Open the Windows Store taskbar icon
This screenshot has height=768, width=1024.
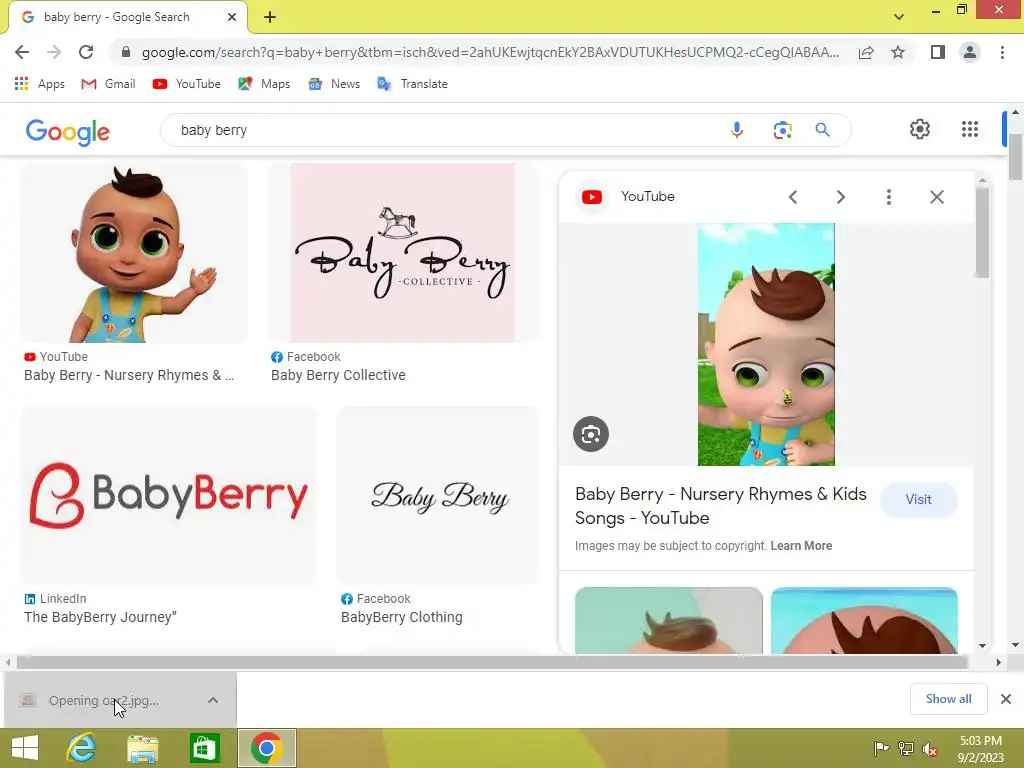[x=204, y=748]
